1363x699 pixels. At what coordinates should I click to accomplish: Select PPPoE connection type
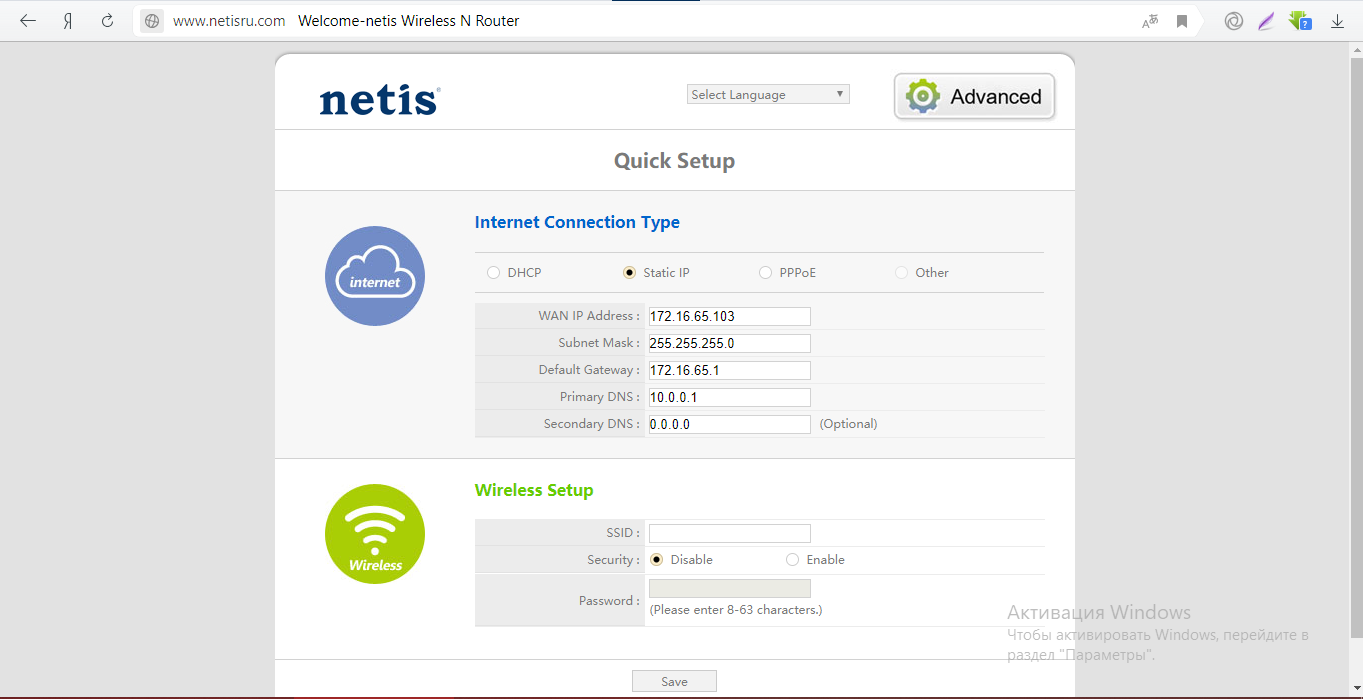765,272
